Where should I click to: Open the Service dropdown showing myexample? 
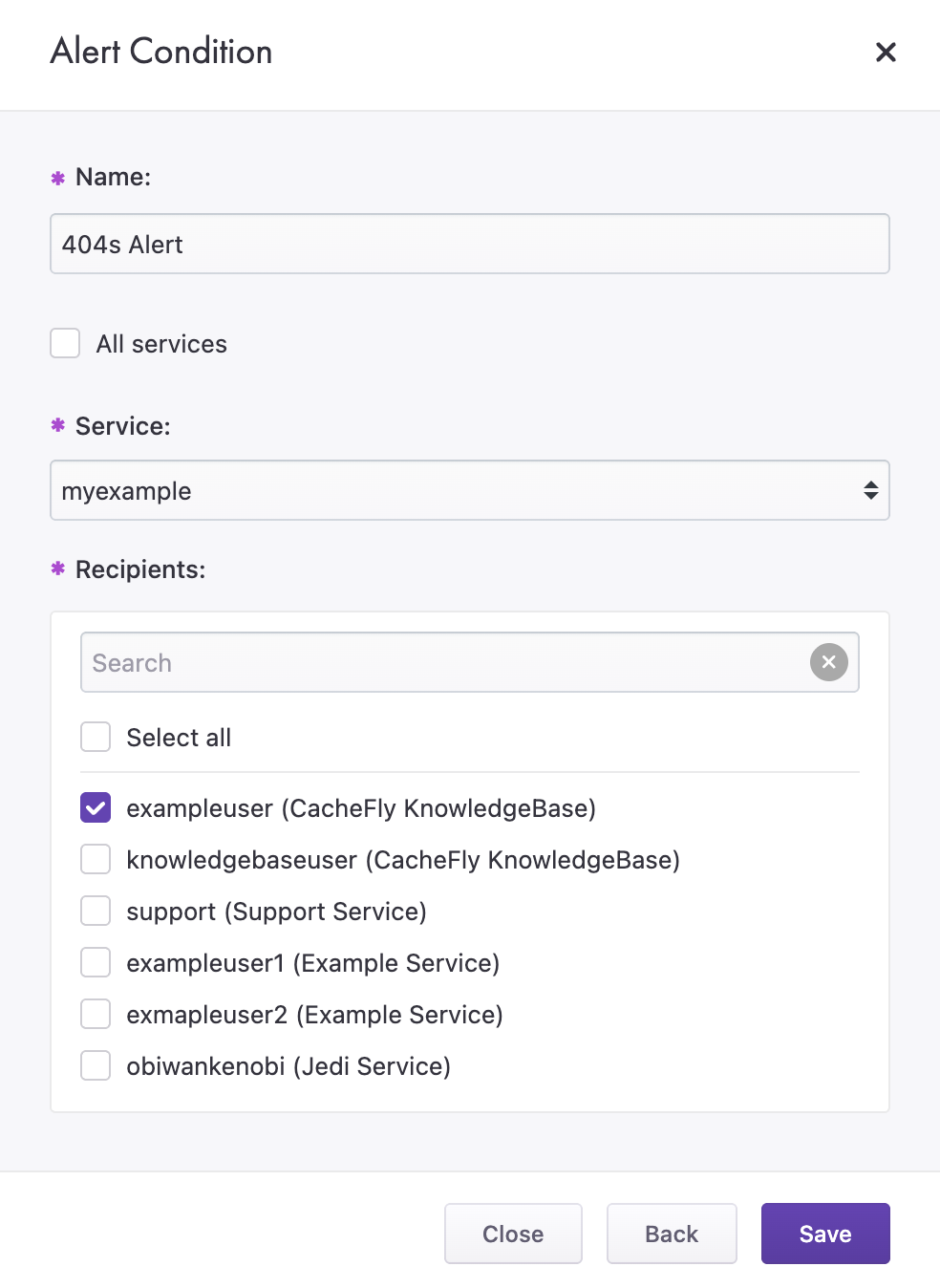469,491
